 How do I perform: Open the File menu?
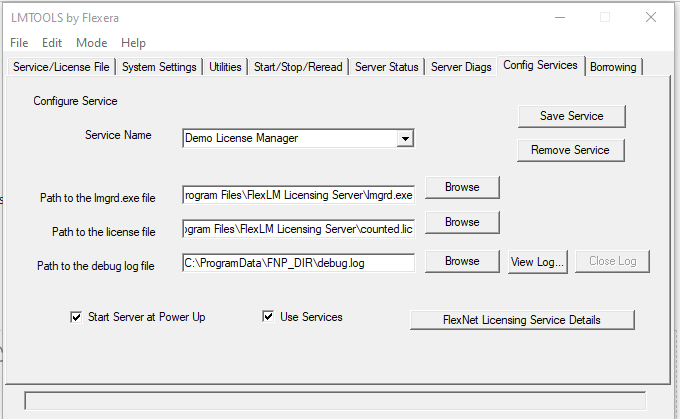point(19,43)
